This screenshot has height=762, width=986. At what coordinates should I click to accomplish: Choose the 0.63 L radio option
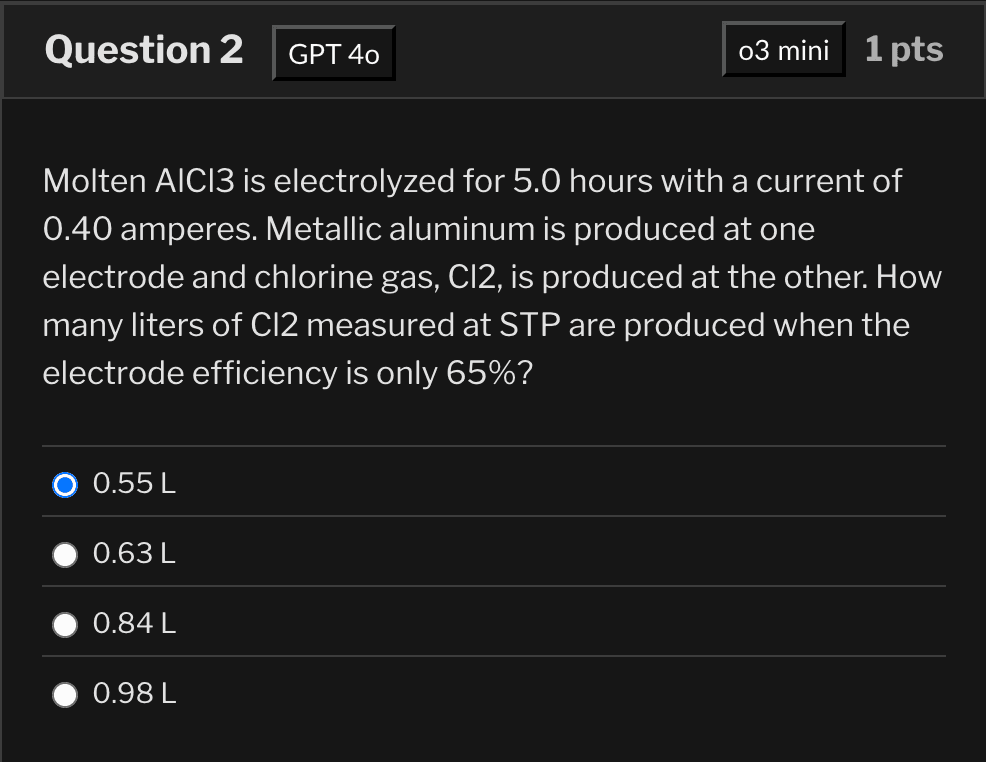[65, 554]
